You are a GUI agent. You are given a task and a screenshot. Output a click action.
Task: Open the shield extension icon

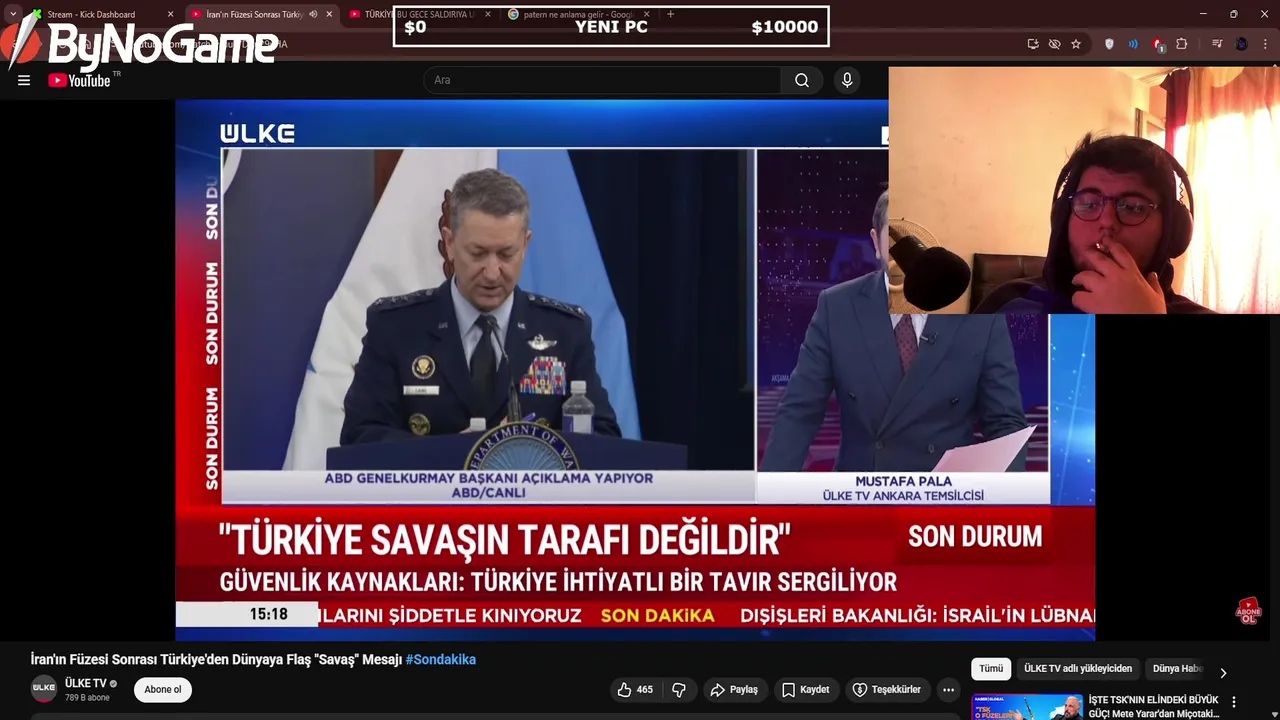(x=1109, y=44)
